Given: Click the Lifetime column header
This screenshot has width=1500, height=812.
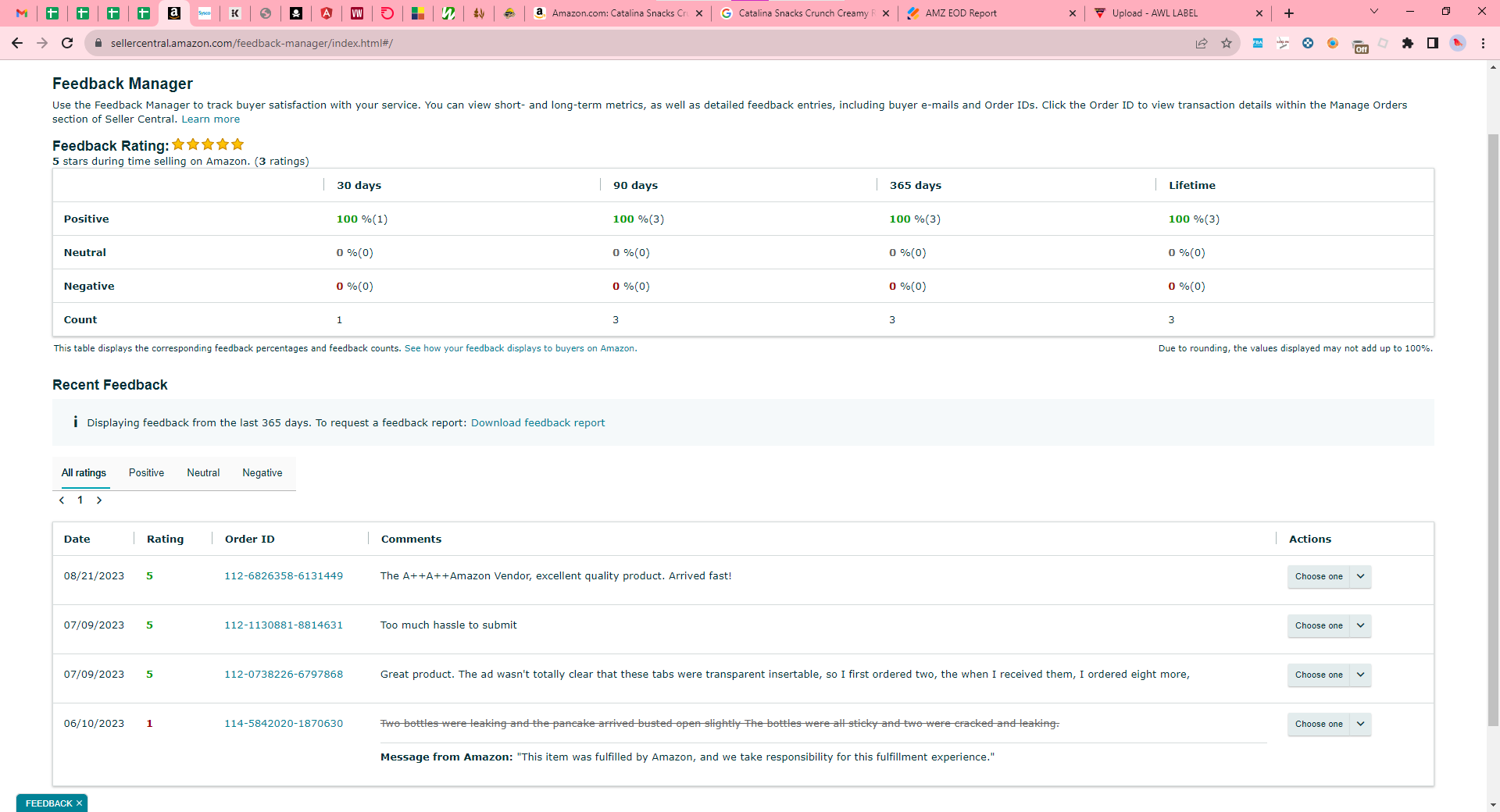Looking at the screenshot, I should click(x=1192, y=186).
